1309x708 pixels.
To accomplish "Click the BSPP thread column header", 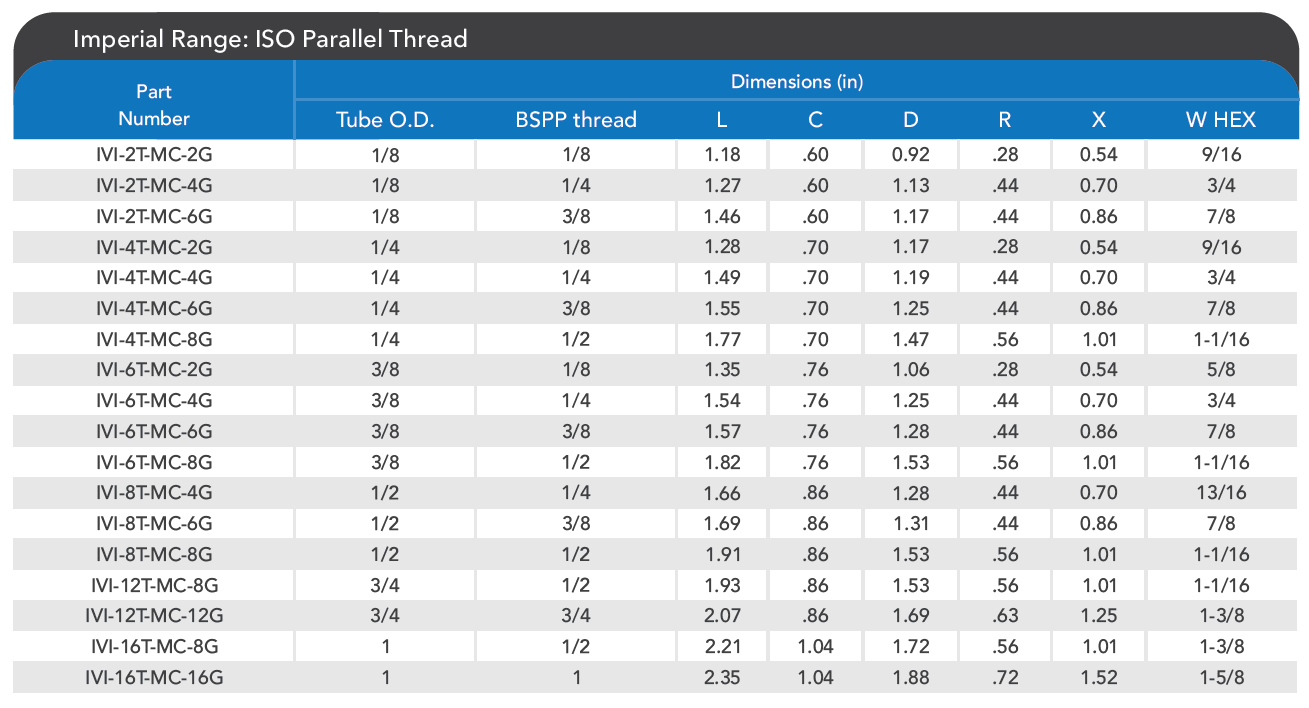I will click(576, 120).
